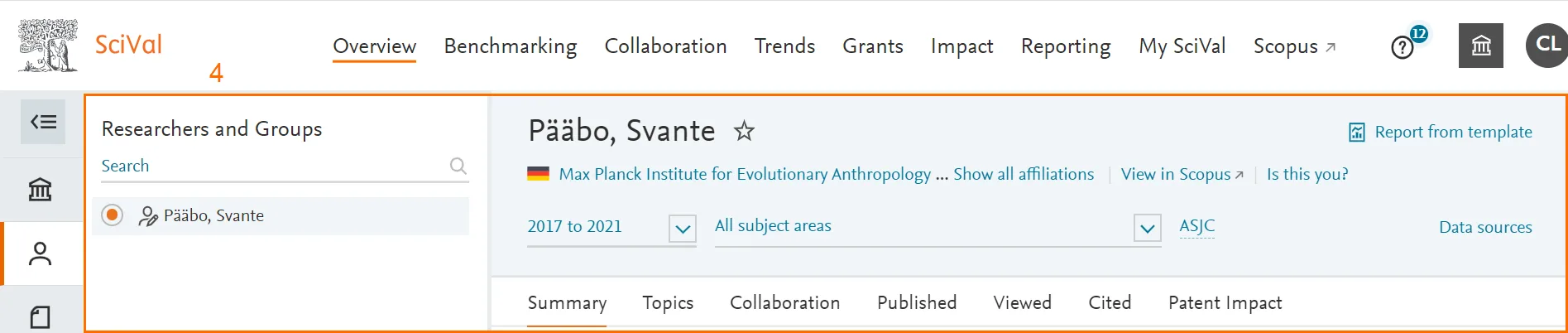Star Pääbo, Svante as favorite
Viewport: 1568px width, 333px height.
click(x=744, y=131)
